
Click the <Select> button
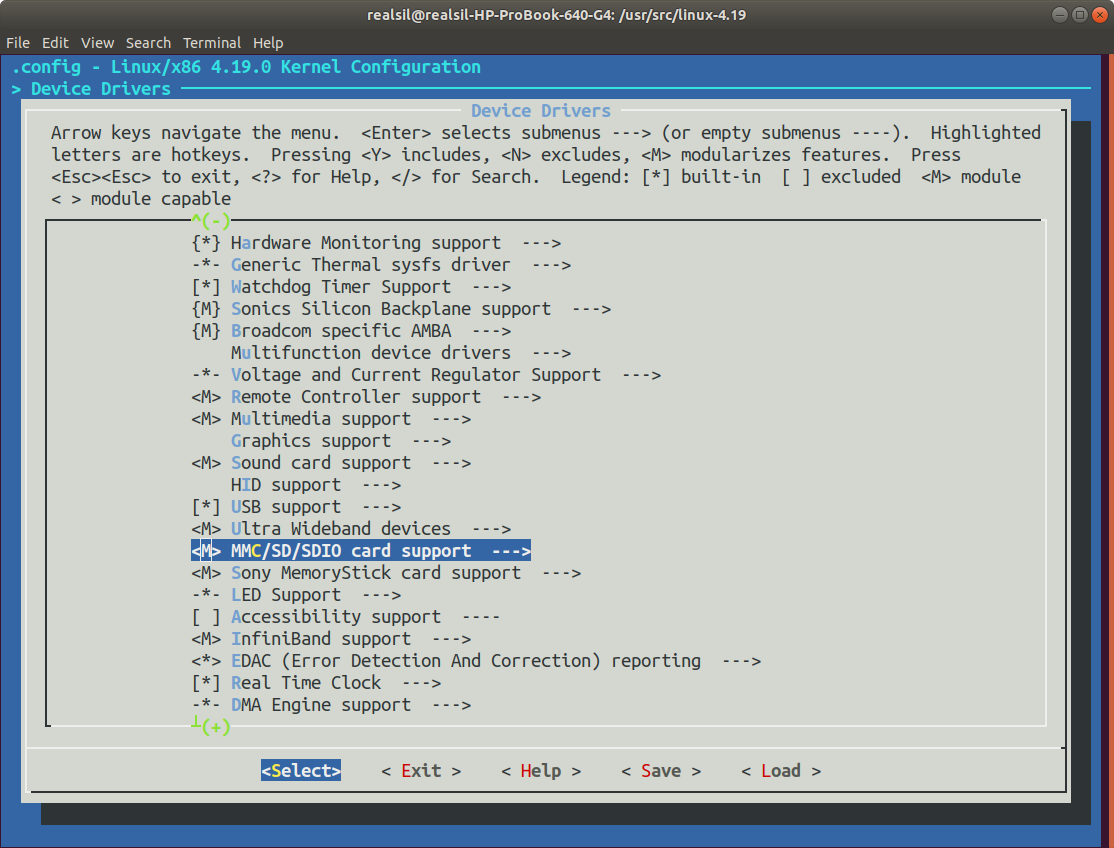301,771
